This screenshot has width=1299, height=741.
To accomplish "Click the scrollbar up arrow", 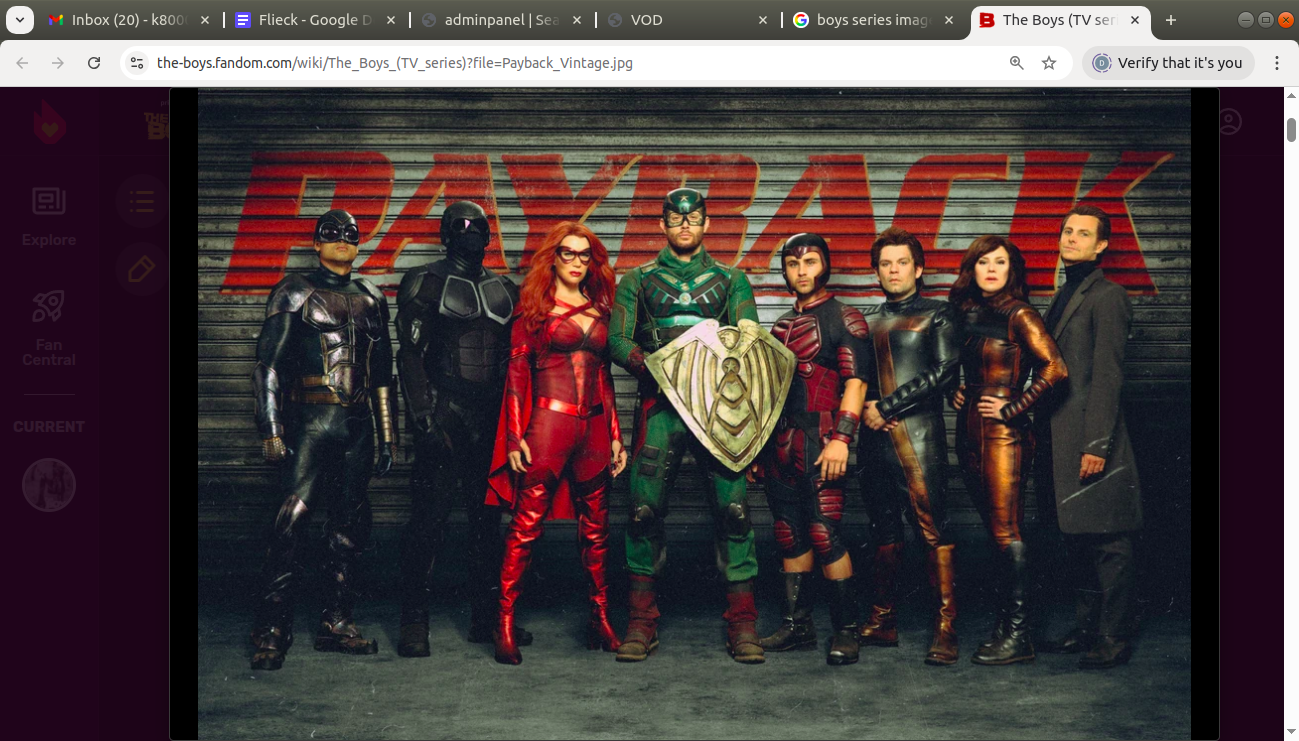I will coord(1291,96).
